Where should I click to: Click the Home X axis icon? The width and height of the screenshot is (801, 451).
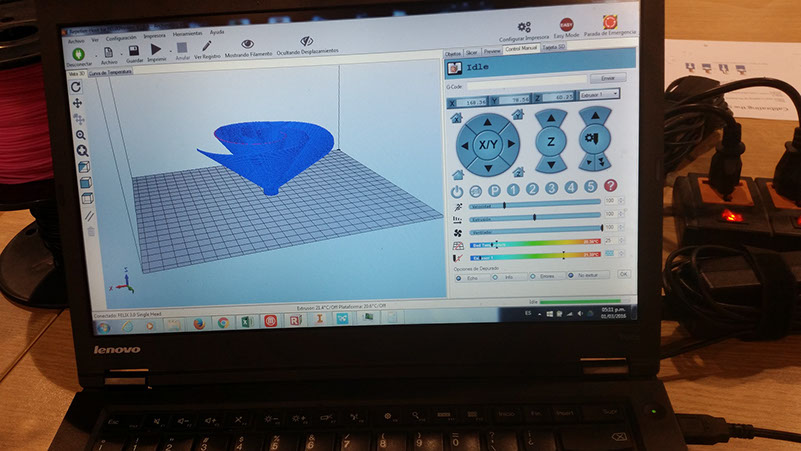tap(456, 118)
